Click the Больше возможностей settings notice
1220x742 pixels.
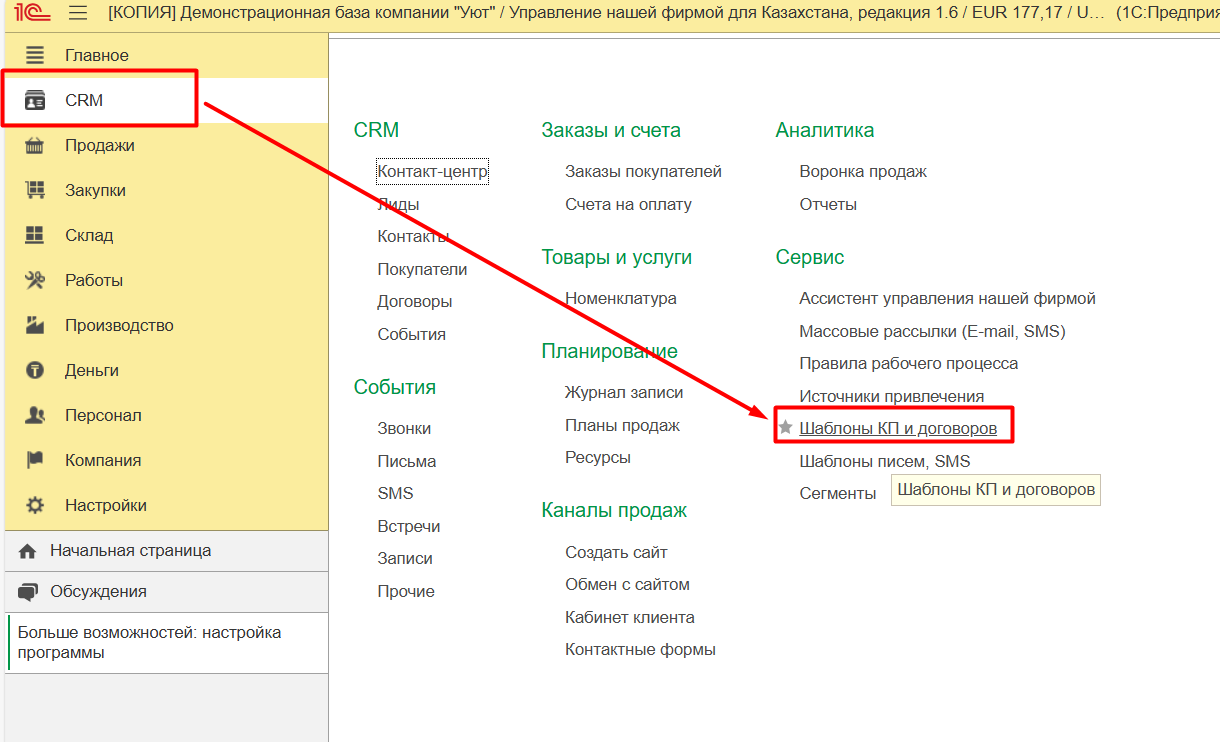click(x=150, y=643)
